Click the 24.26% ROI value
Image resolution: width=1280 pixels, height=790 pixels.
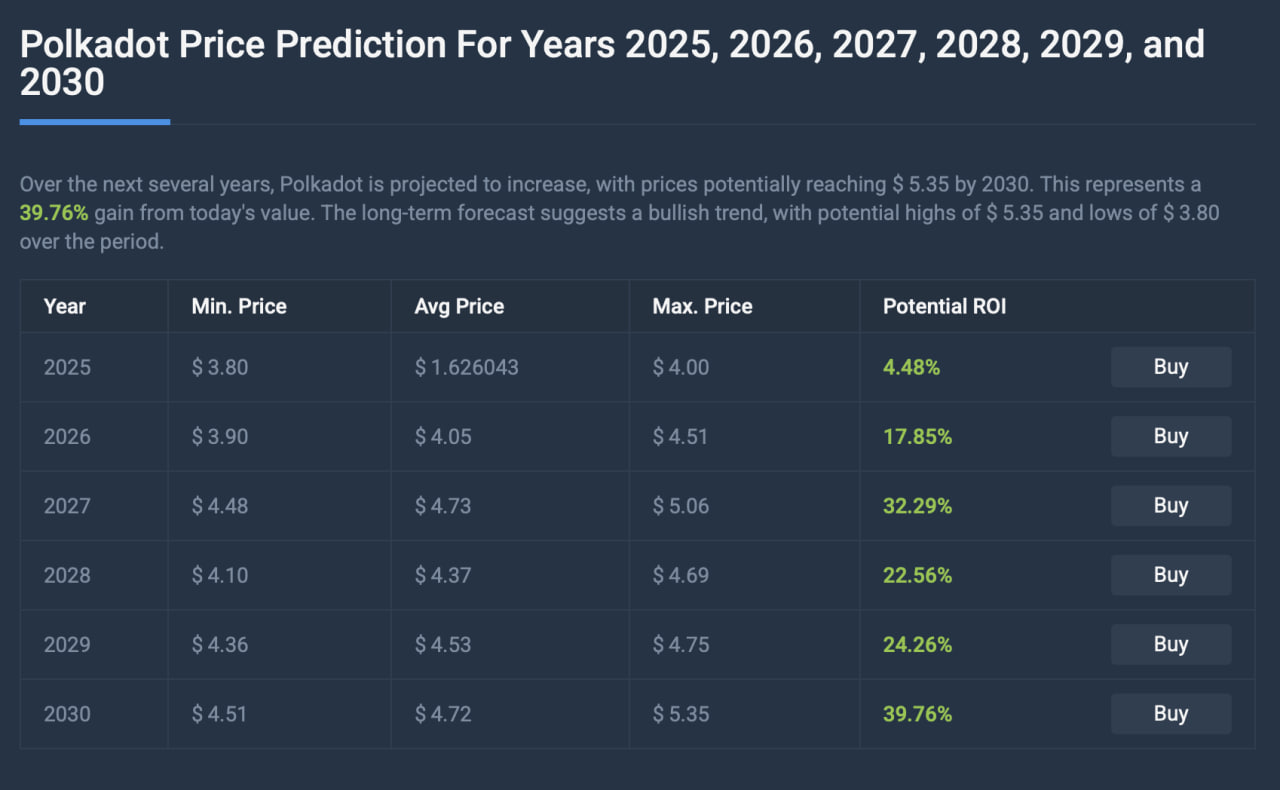pyautogui.click(x=917, y=645)
